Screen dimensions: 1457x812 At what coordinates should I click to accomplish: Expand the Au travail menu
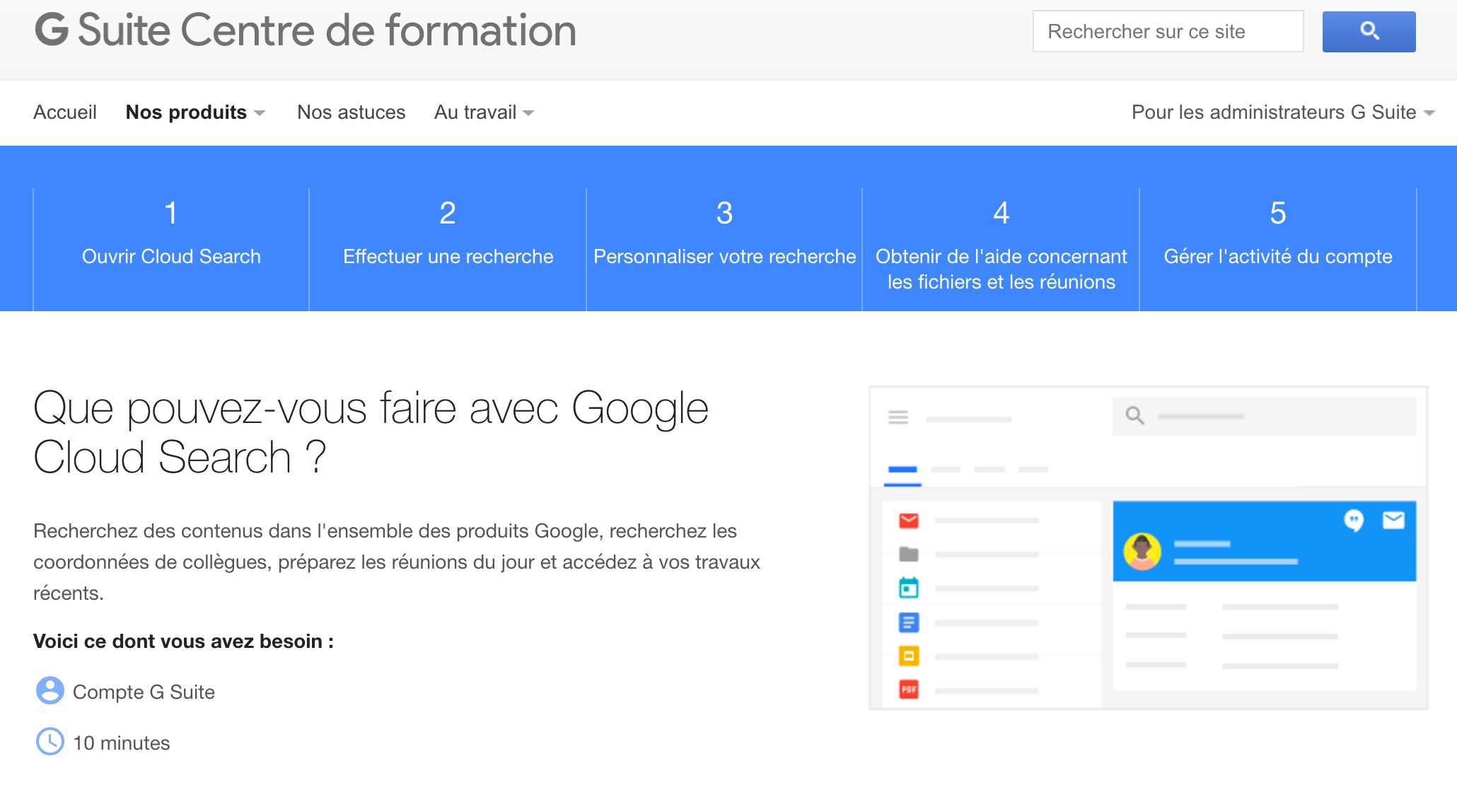[x=483, y=112]
